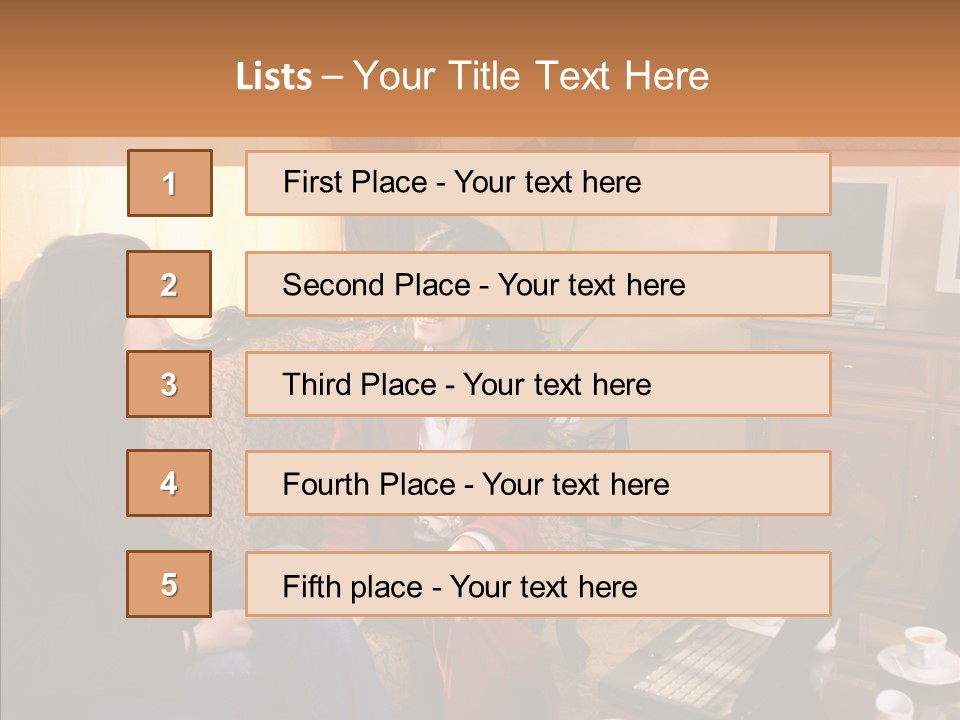960x720 pixels.
Task: Select the number 2 box
Action: pyautogui.click(x=169, y=284)
